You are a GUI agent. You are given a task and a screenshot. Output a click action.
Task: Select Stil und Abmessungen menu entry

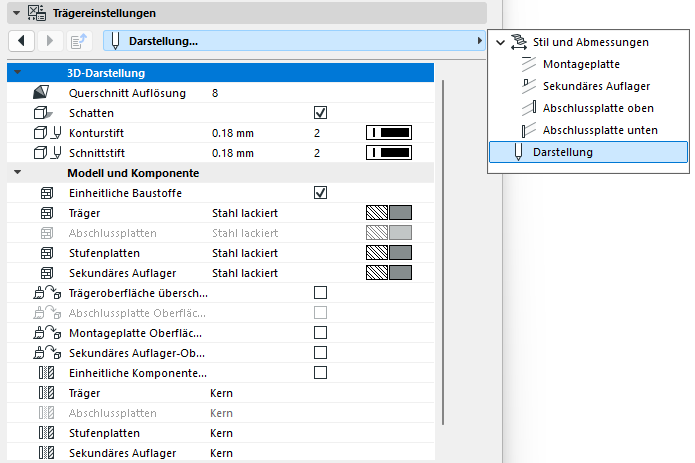590,42
